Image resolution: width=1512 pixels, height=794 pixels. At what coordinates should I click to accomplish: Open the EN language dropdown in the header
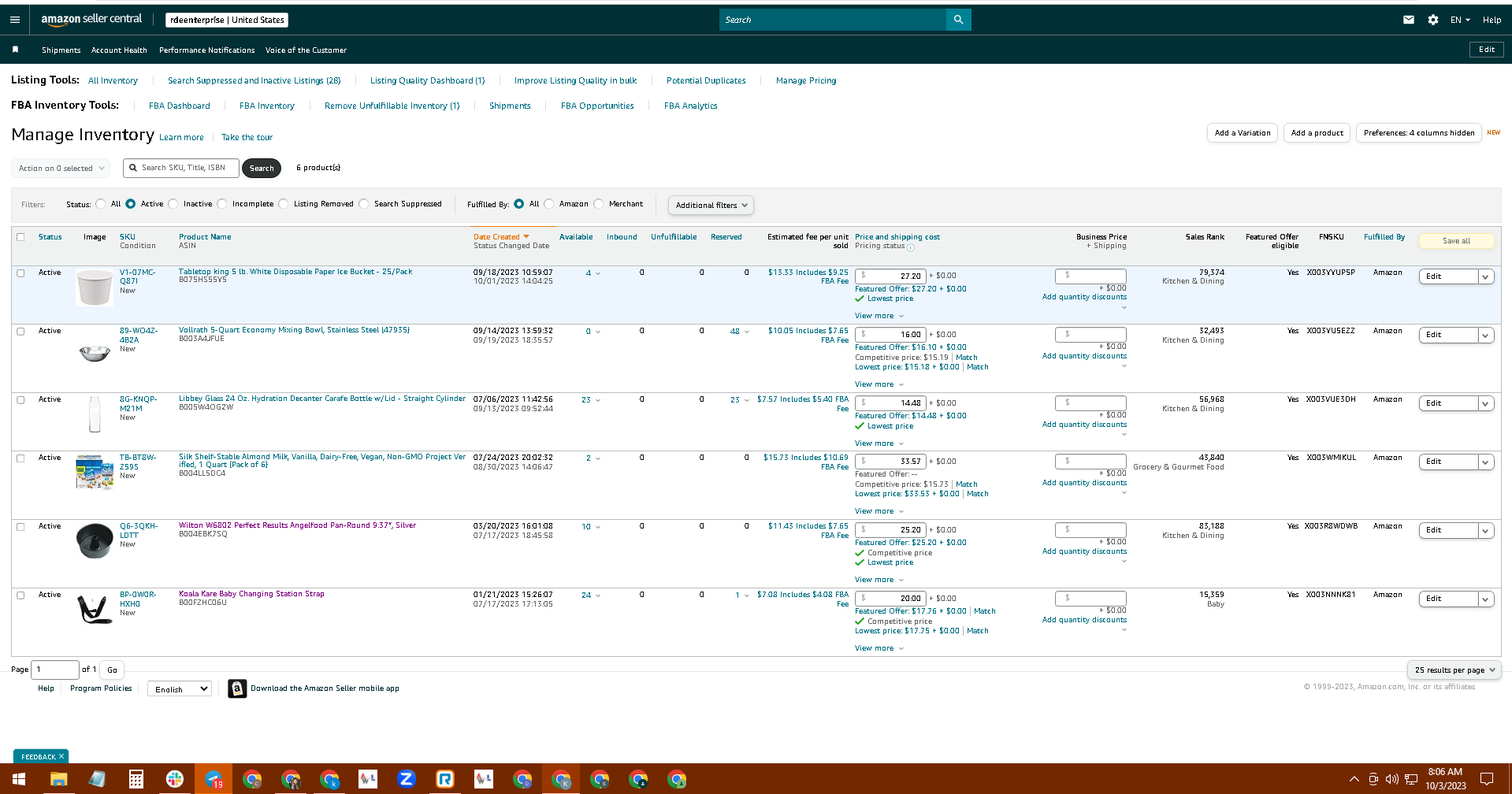(x=1460, y=20)
